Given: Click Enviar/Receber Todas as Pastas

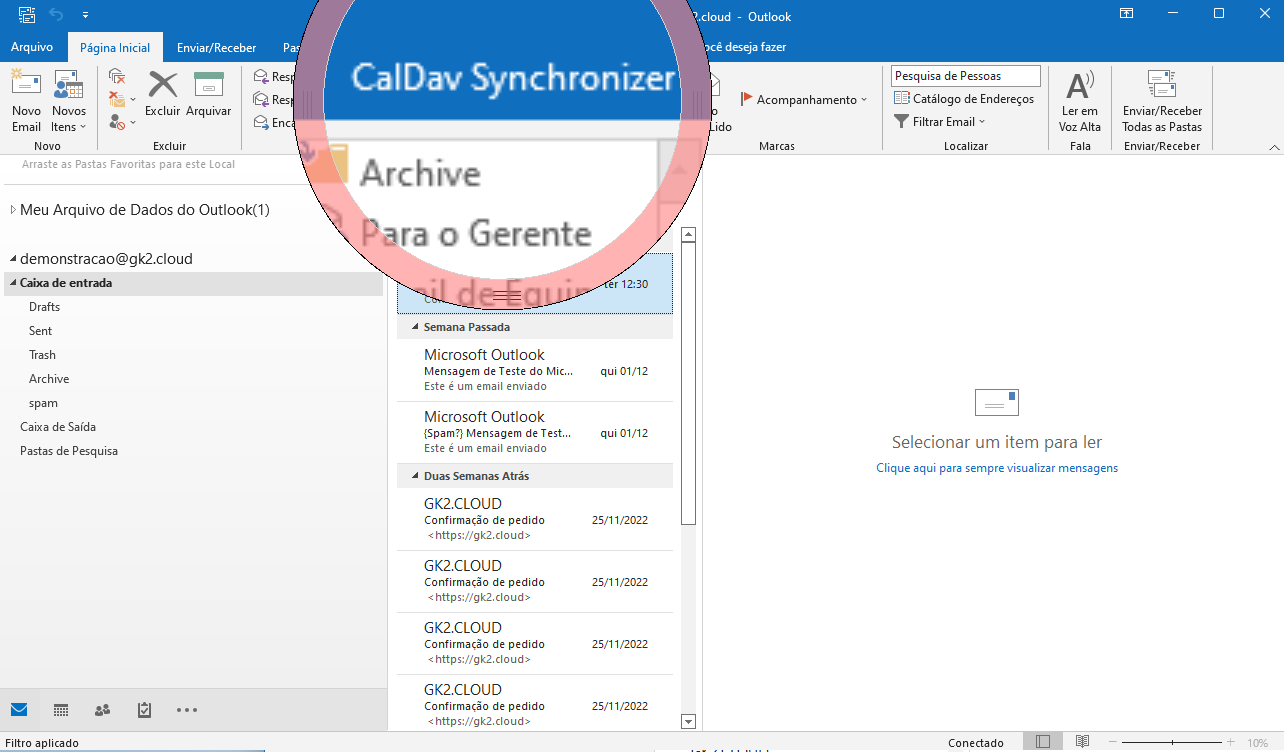Looking at the screenshot, I should [1162, 102].
